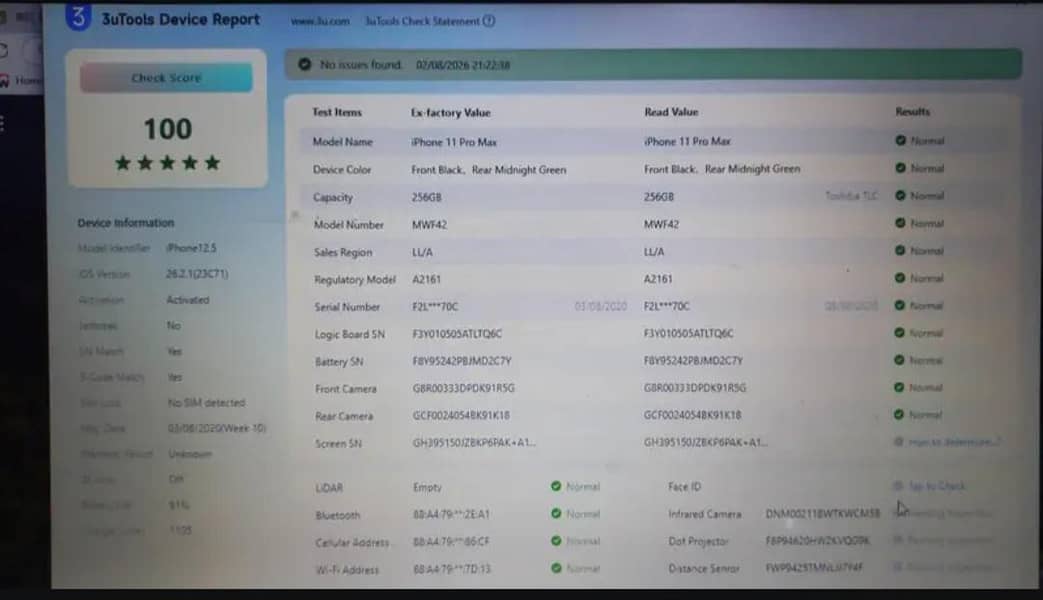
Task: Select the iPhone12,5 model identifier value
Action: [x=192, y=248]
